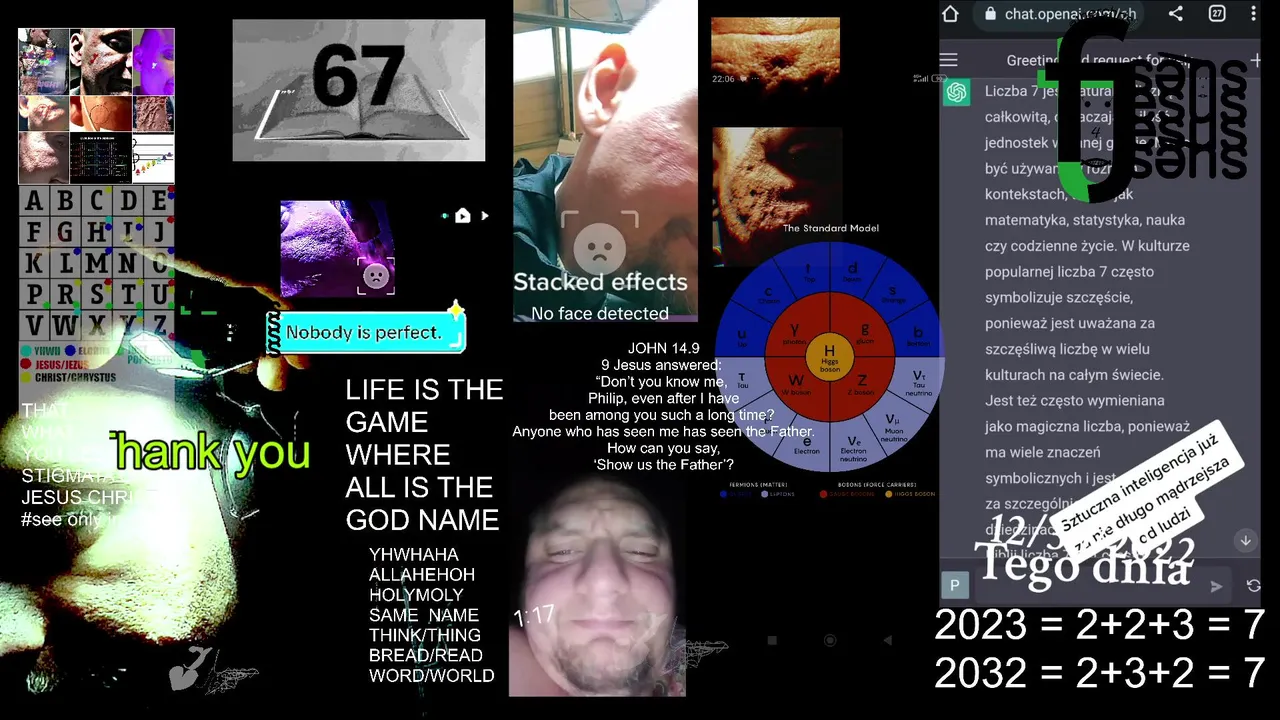Tap the Android back triangle button
This screenshot has width=1280, height=720.
tap(887, 640)
